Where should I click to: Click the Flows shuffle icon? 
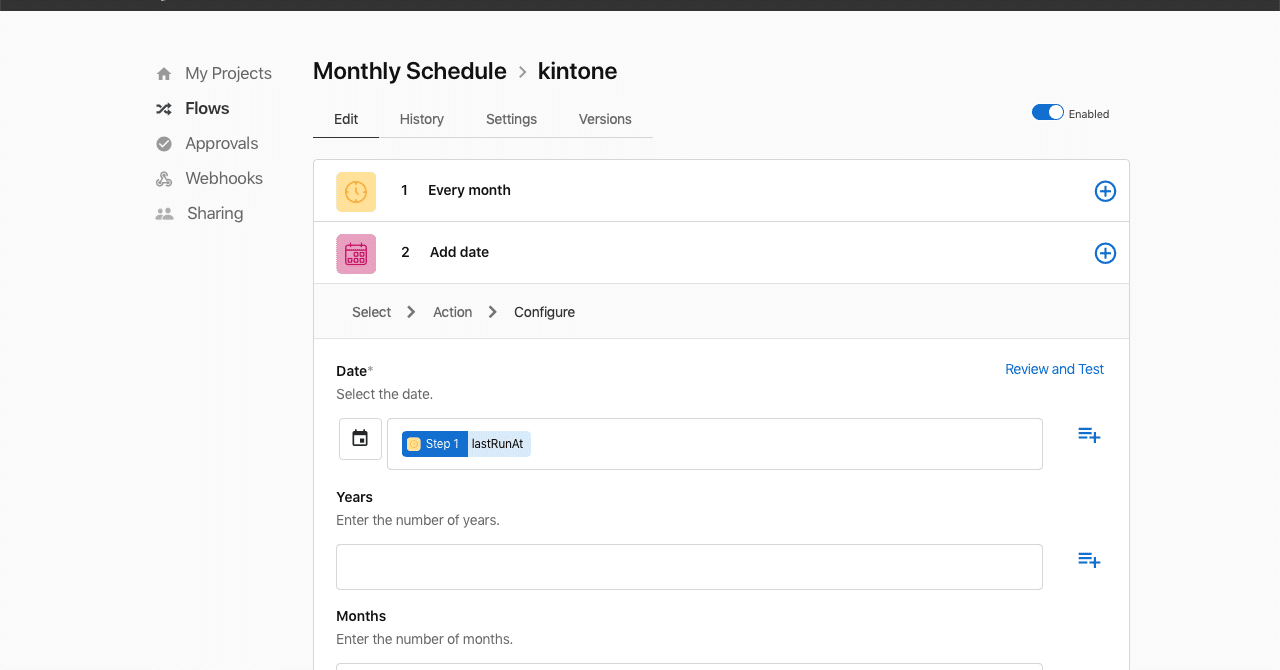164,109
